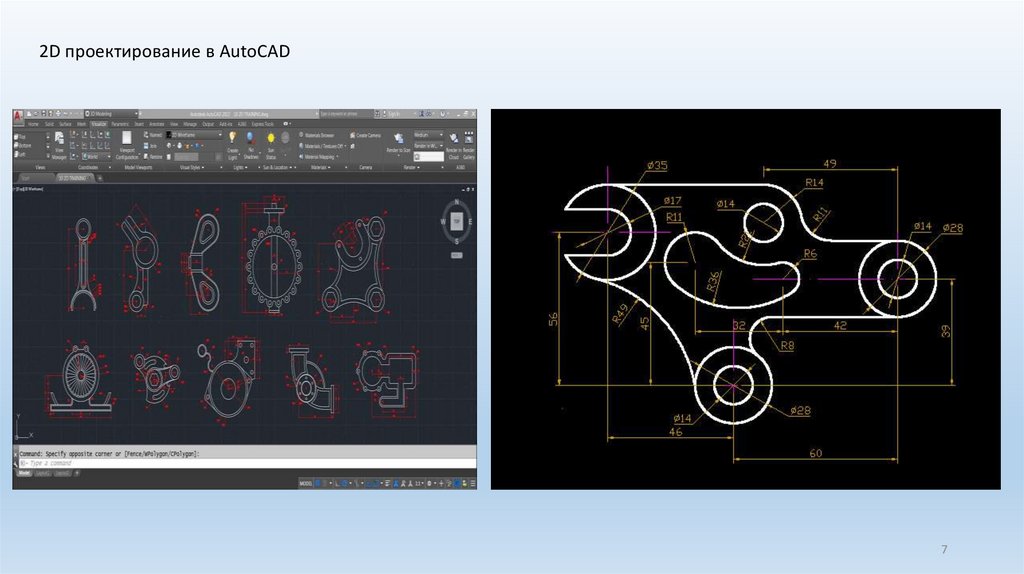Expand the Render panel title
Viewport: 1024px width, 574px height.
[x=410, y=167]
